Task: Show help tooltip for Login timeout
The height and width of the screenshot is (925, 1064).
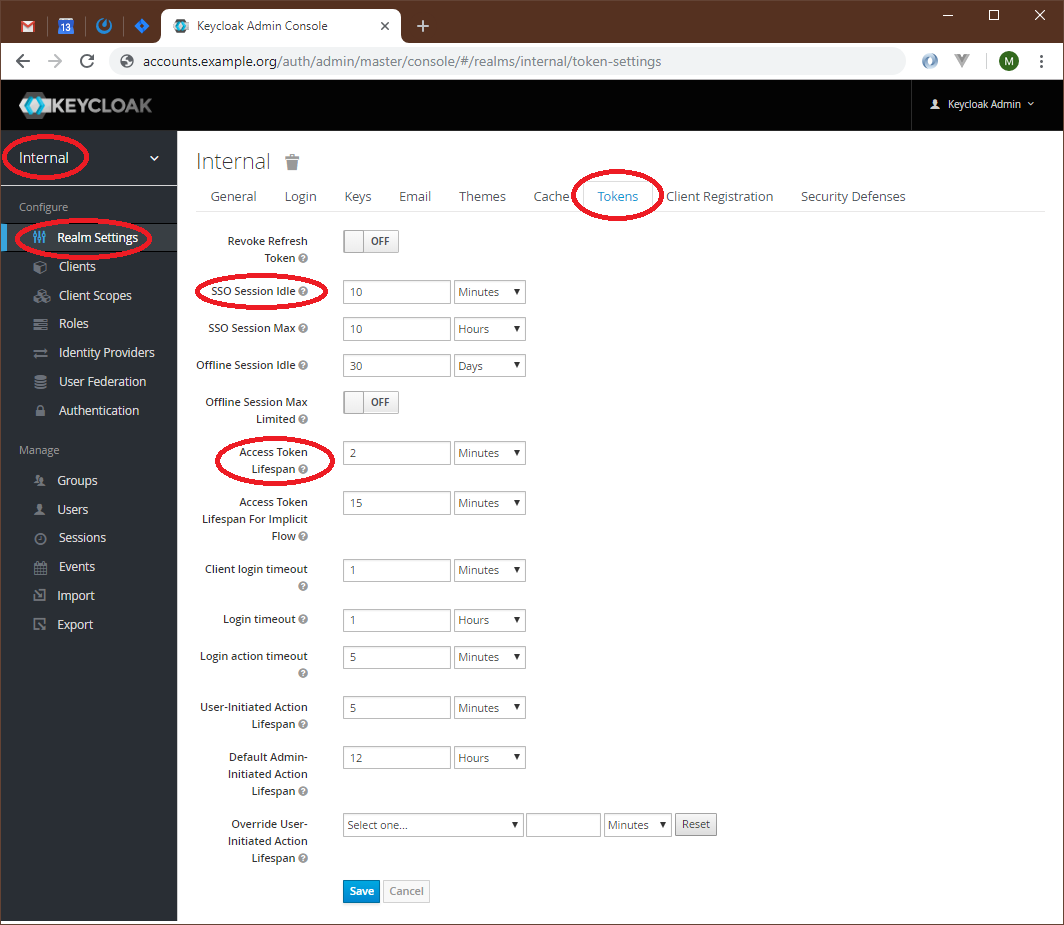Action: click(x=303, y=619)
